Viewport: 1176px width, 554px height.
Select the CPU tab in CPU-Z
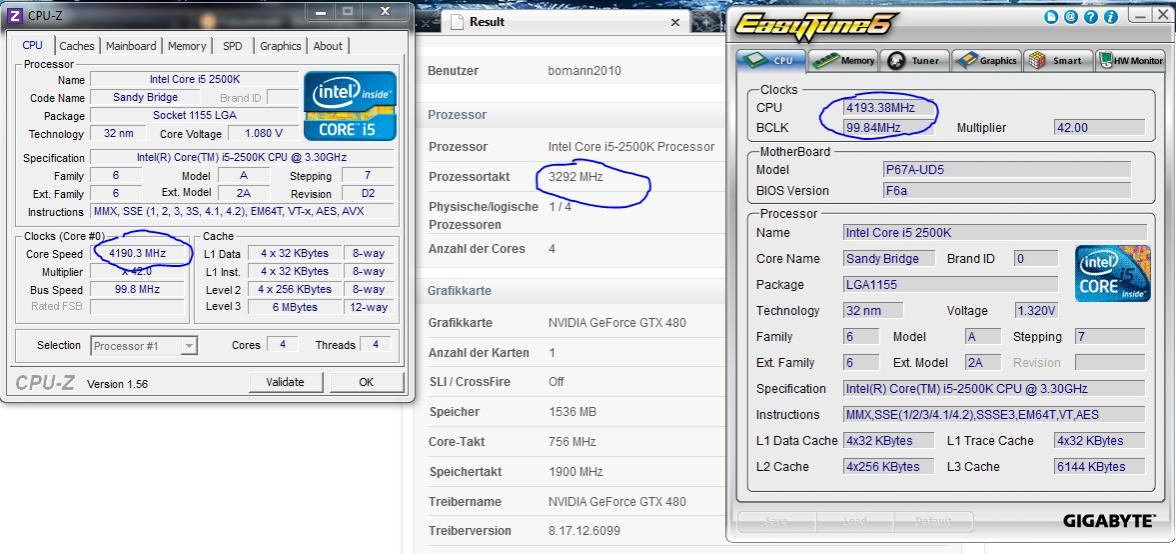point(32,45)
